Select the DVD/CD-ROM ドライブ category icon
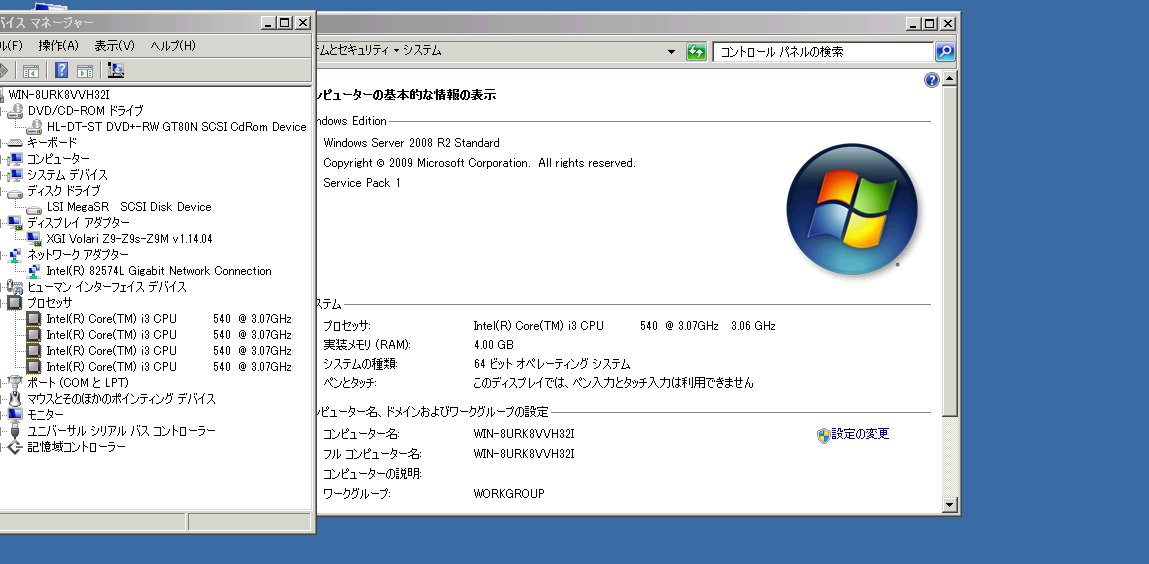 tap(15, 111)
